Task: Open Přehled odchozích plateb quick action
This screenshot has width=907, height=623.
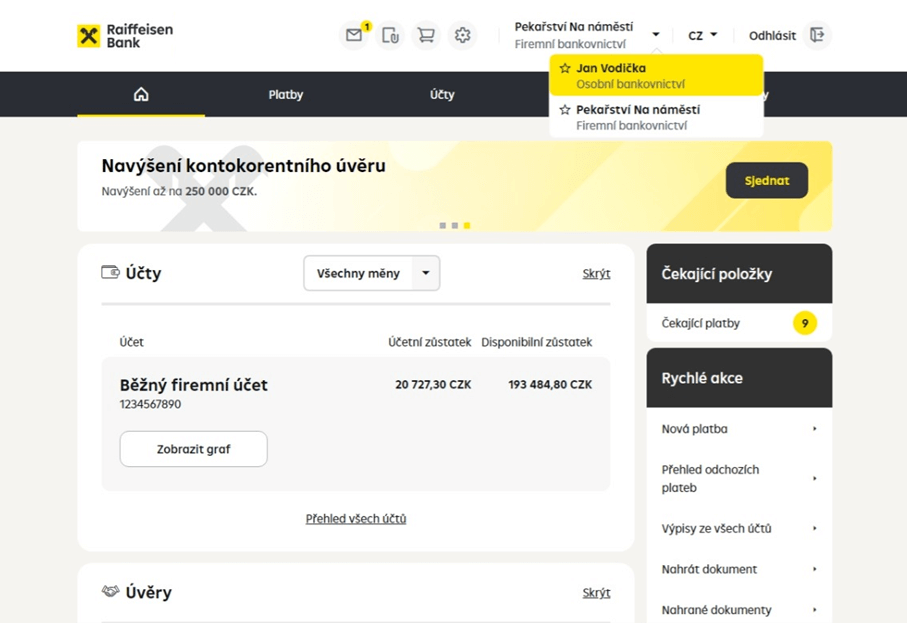Action: point(739,478)
